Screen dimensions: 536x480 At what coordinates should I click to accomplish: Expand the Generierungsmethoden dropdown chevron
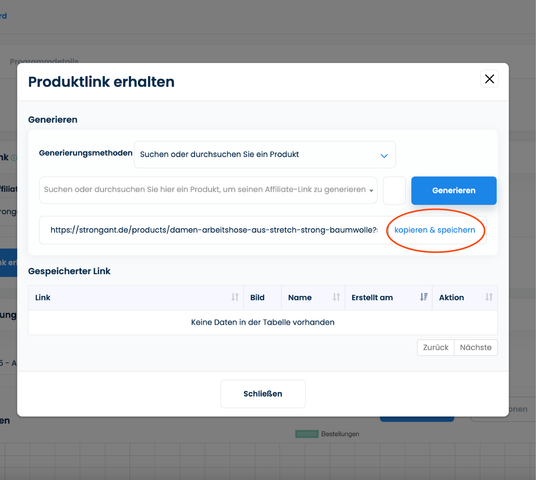[x=384, y=156]
